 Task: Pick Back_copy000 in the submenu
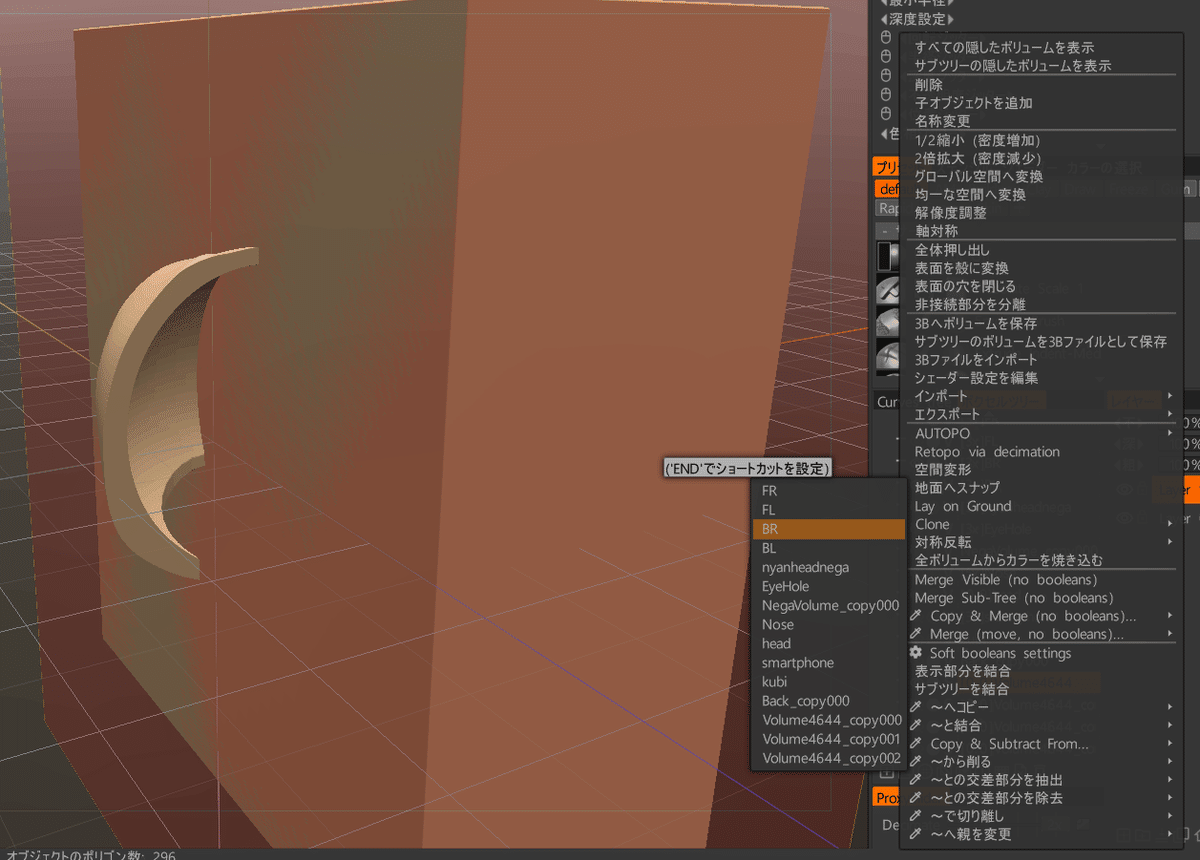coord(805,701)
